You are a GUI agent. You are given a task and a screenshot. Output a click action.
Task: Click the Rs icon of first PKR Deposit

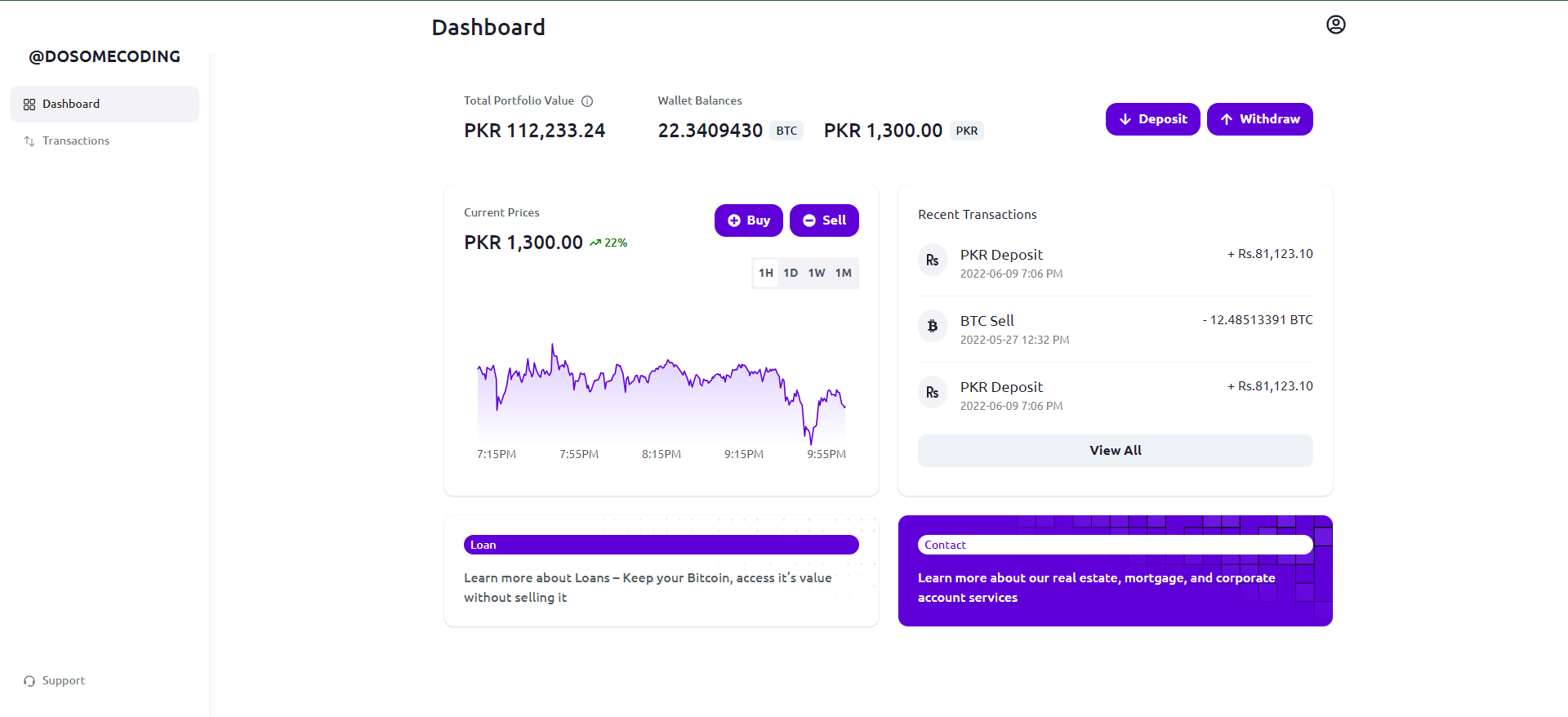pyautogui.click(x=932, y=260)
